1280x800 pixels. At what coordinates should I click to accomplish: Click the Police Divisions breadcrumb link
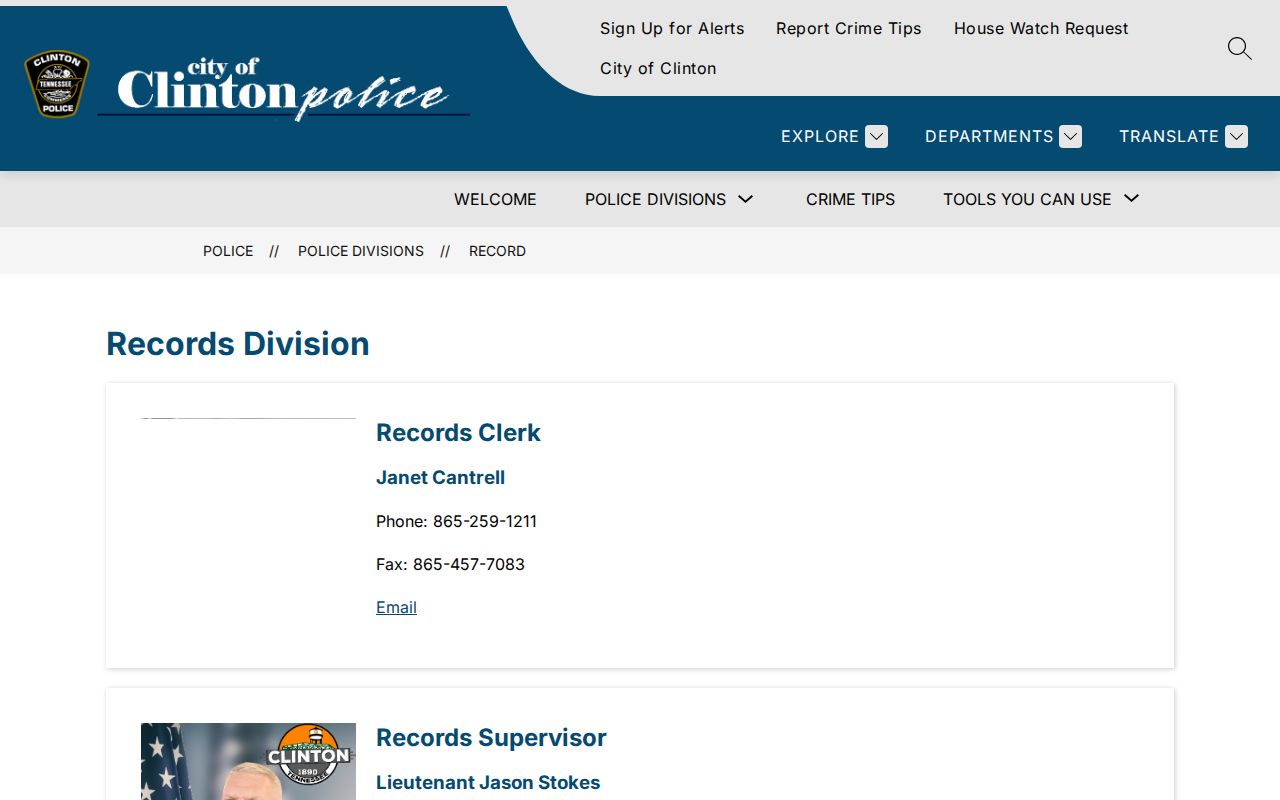tap(361, 251)
